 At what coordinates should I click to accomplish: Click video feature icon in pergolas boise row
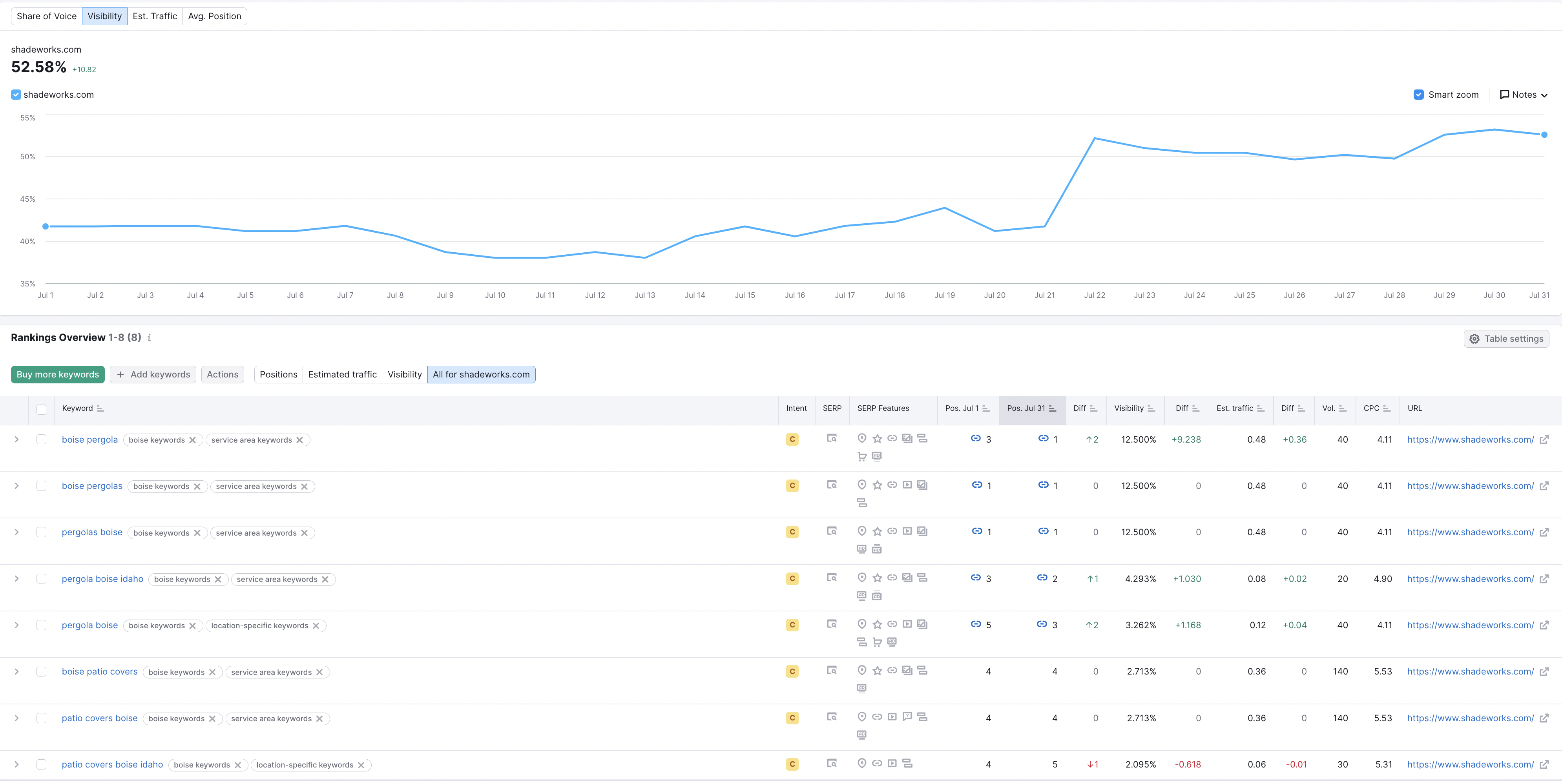coord(907,531)
